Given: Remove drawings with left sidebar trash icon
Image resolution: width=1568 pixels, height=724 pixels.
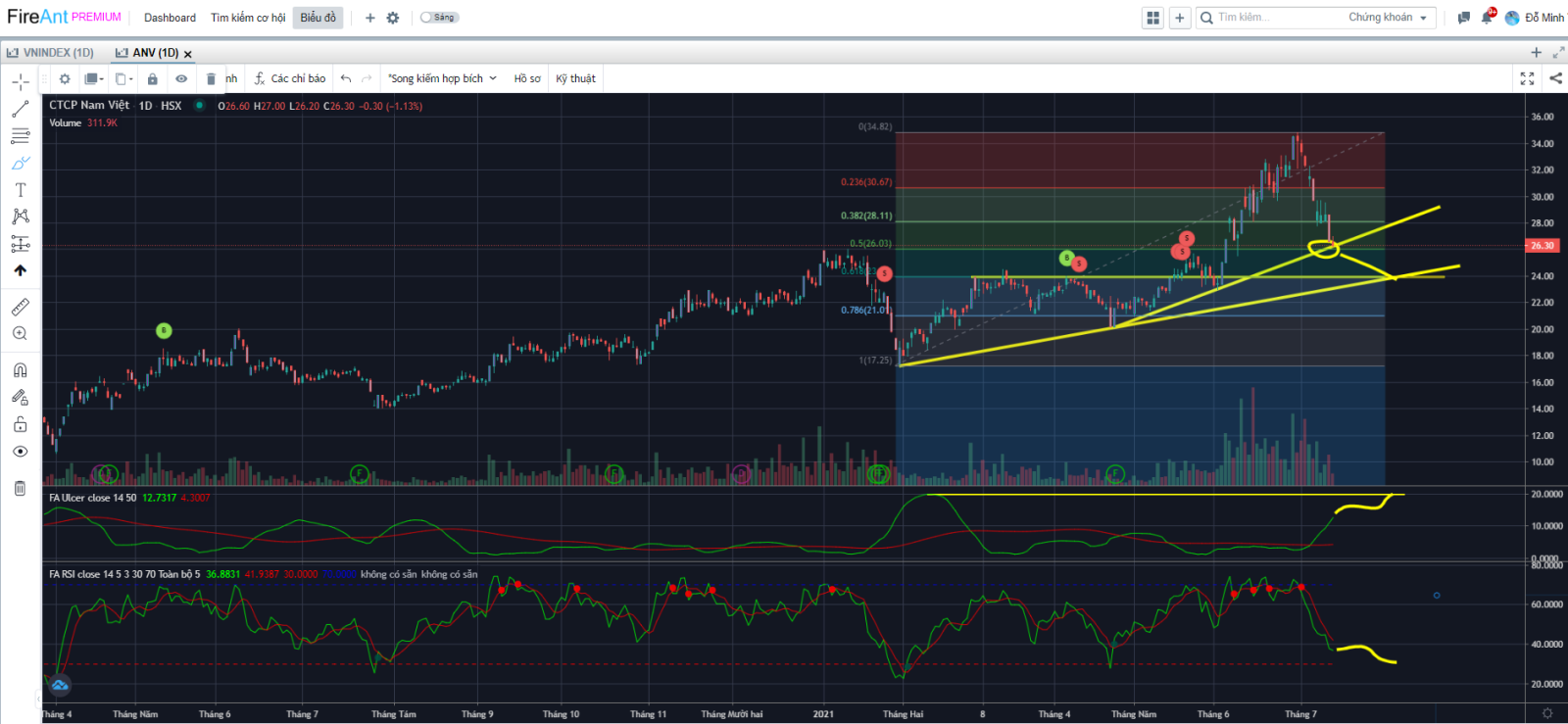Looking at the screenshot, I should pyautogui.click(x=20, y=488).
